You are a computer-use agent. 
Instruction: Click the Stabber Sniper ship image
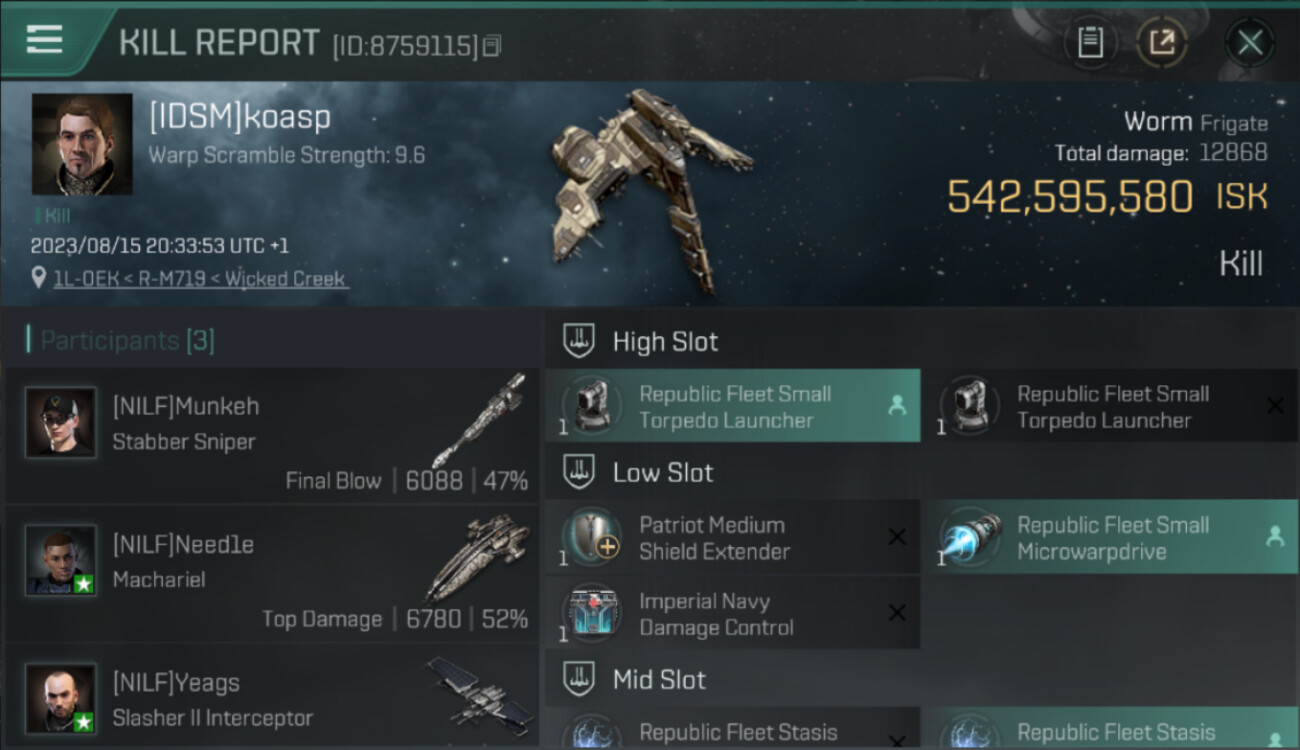pyautogui.click(x=479, y=420)
